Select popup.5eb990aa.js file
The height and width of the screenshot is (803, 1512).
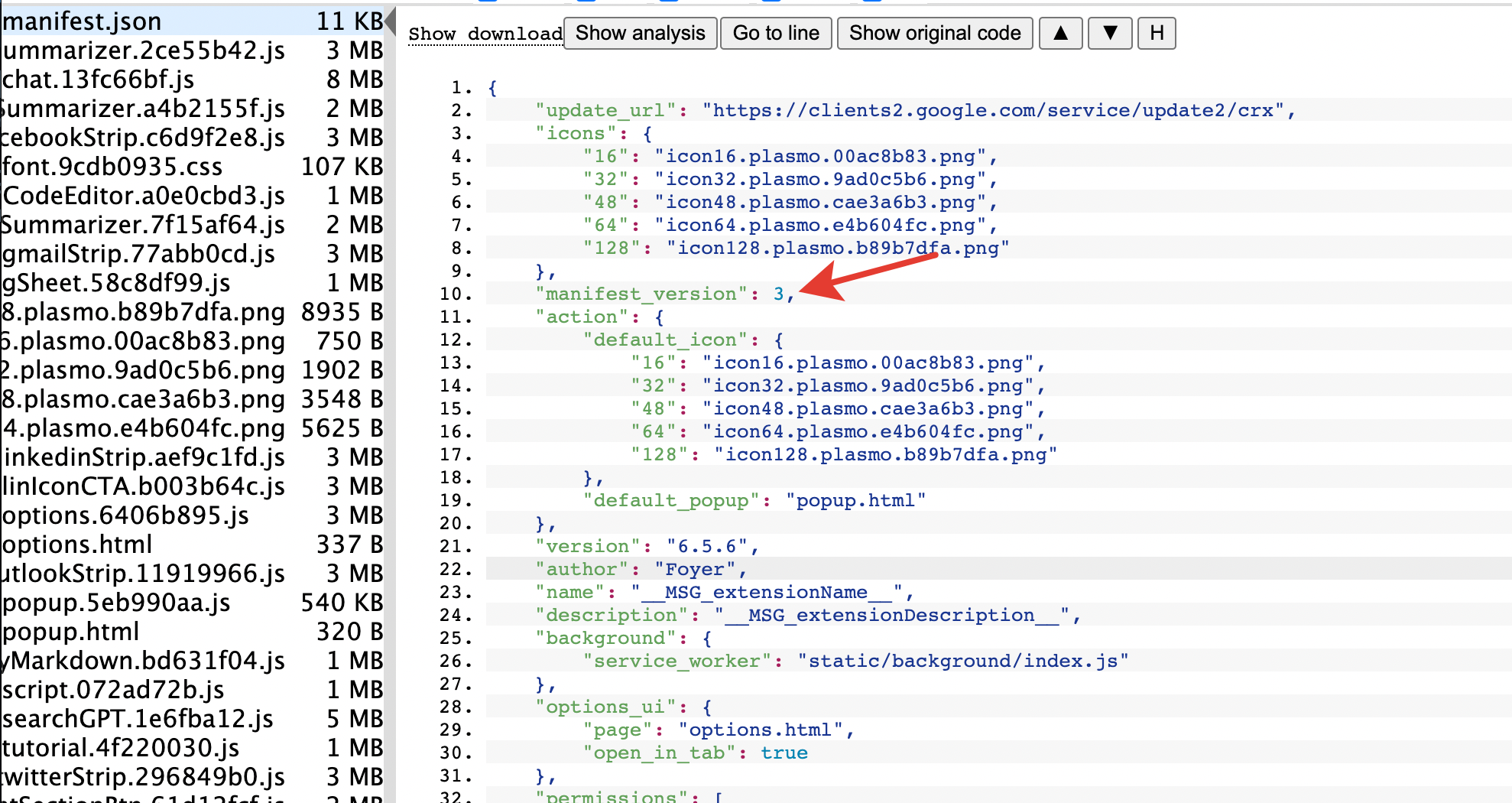coord(116,603)
